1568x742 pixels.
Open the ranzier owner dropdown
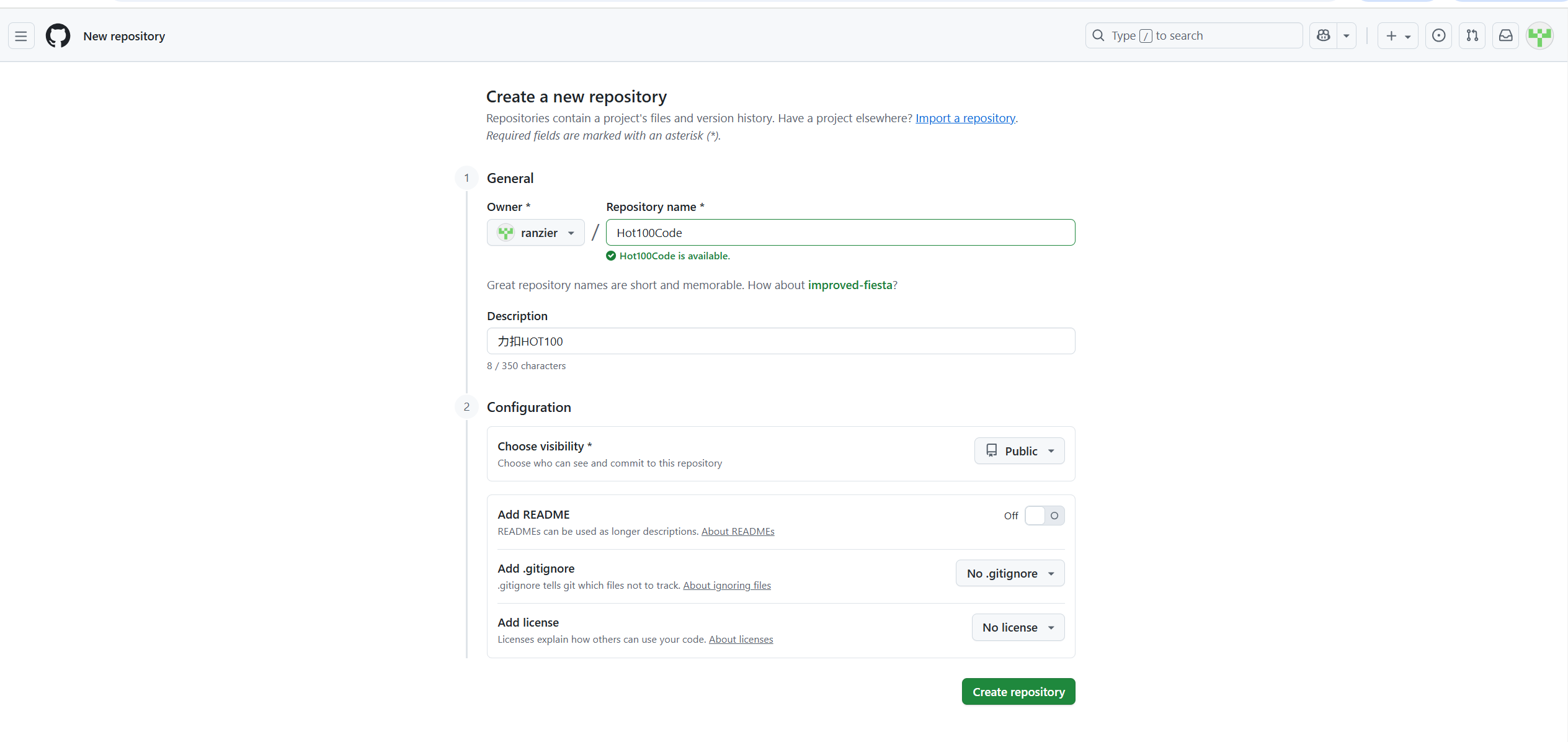[536, 233]
